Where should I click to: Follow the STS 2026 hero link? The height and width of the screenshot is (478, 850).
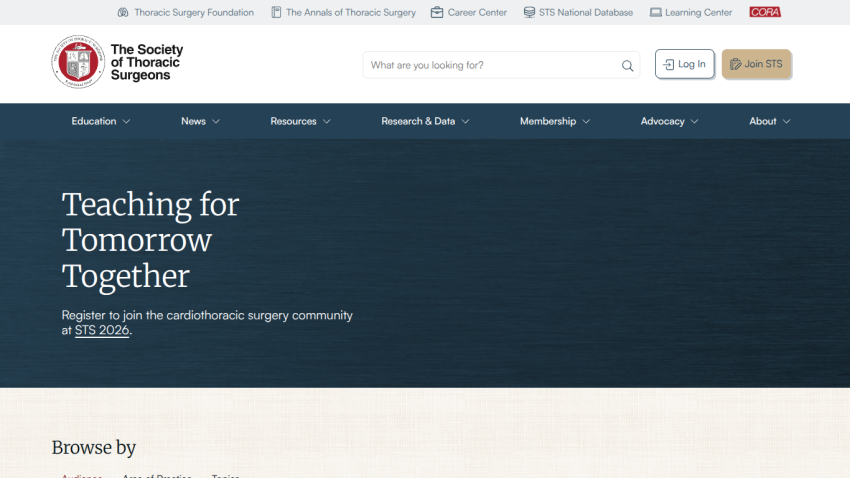[102, 330]
